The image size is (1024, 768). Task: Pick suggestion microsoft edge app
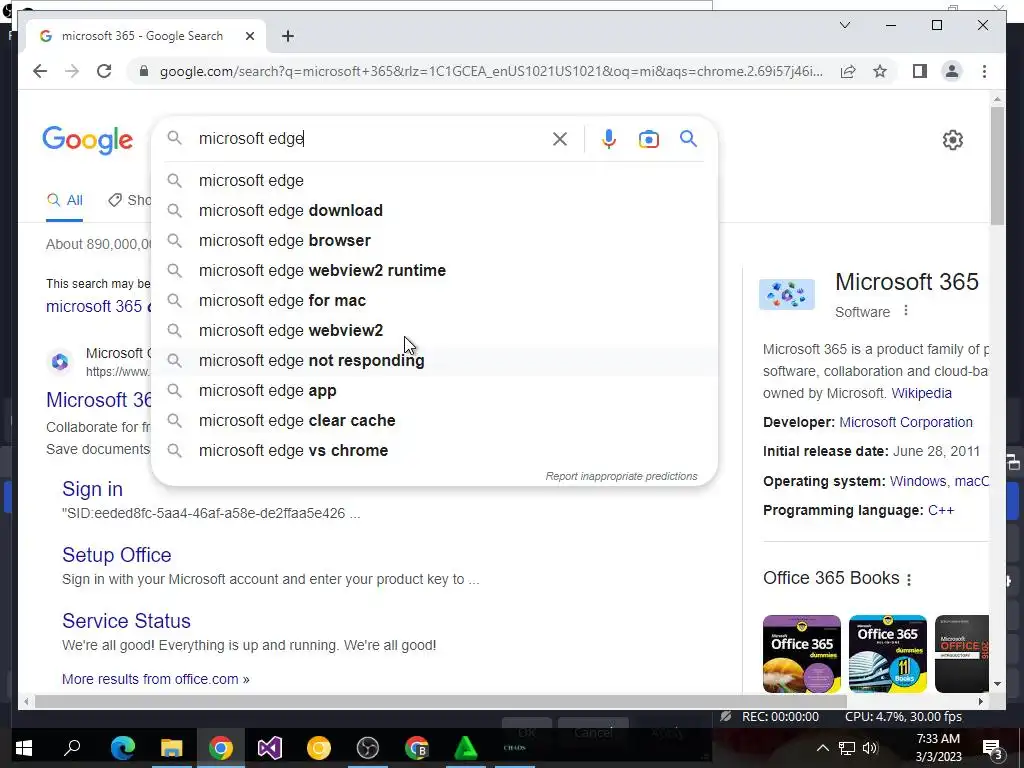click(x=434, y=391)
